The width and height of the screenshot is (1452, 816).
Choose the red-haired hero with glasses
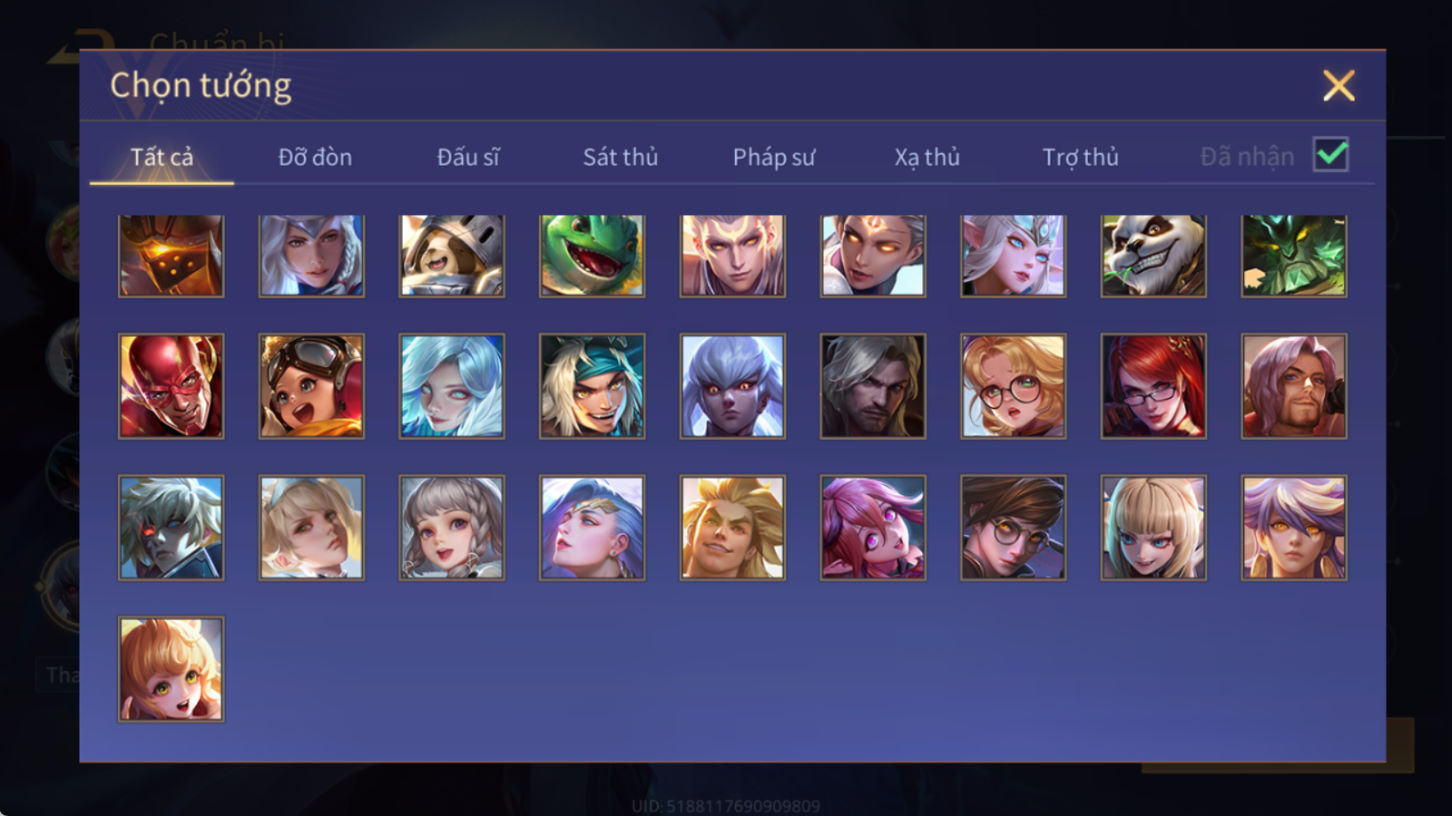tap(1153, 386)
